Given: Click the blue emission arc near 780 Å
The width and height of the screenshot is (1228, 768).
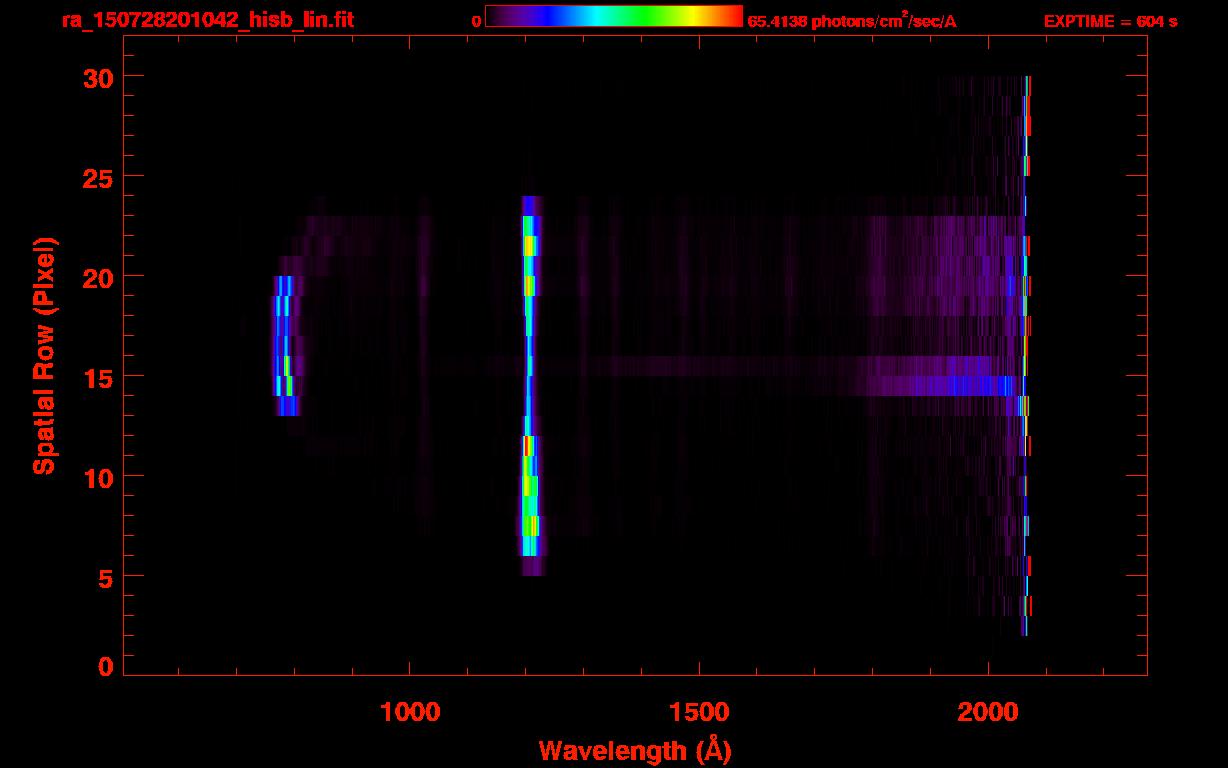Looking at the screenshot, I should [x=285, y=346].
